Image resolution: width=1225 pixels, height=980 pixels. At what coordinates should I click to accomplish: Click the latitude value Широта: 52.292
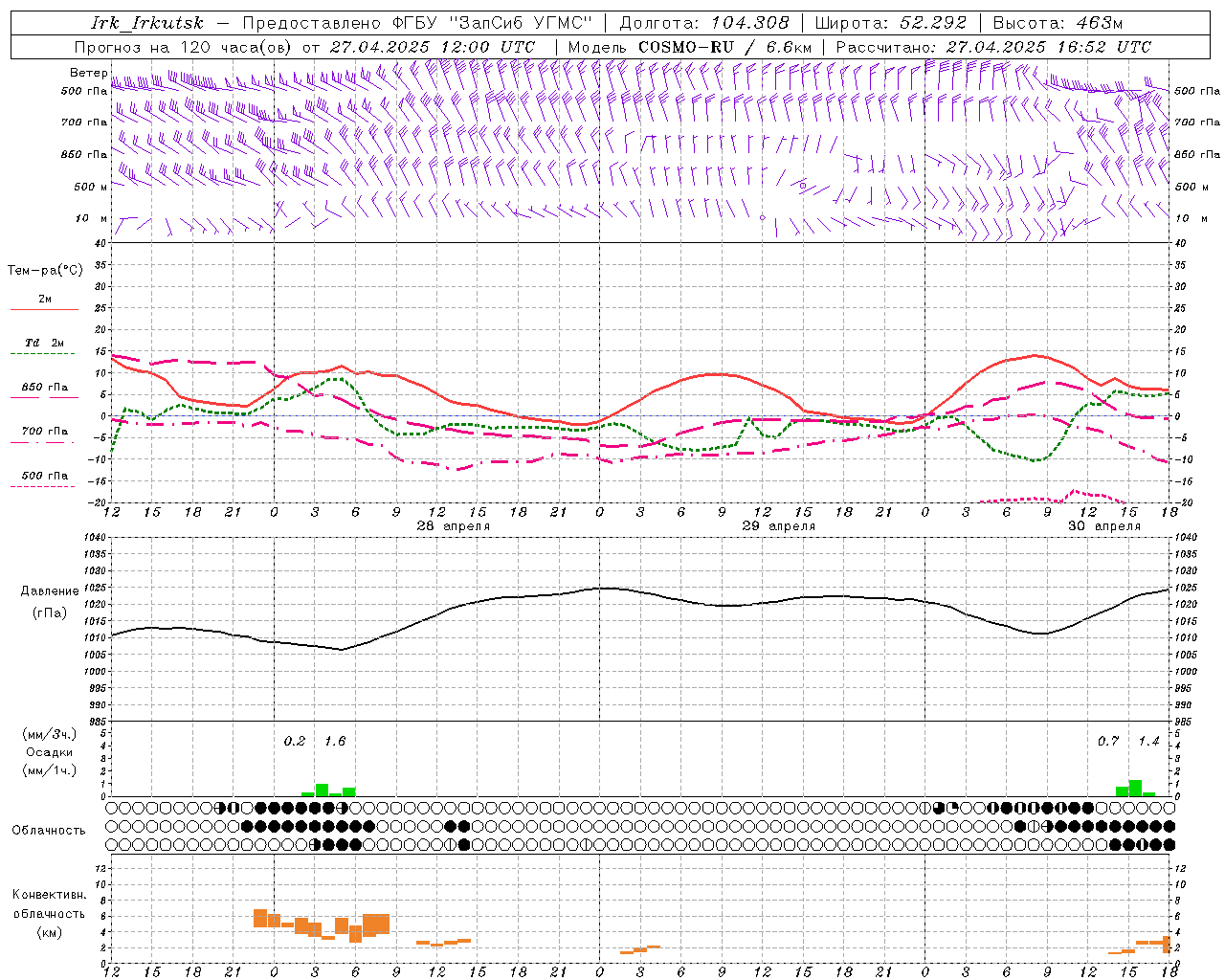[x=890, y=23]
